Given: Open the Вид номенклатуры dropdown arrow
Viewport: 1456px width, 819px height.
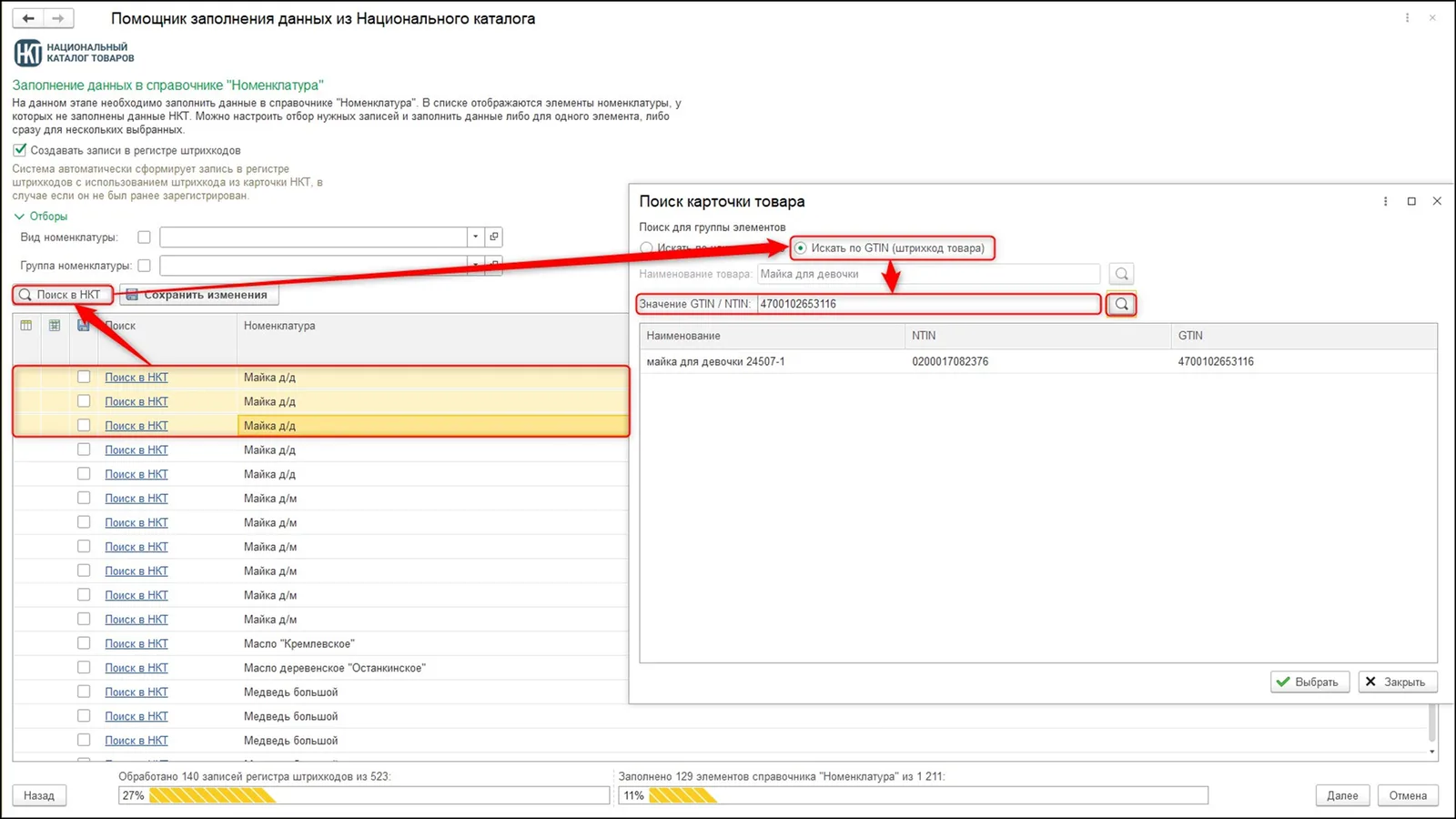Looking at the screenshot, I should [475, 237].
